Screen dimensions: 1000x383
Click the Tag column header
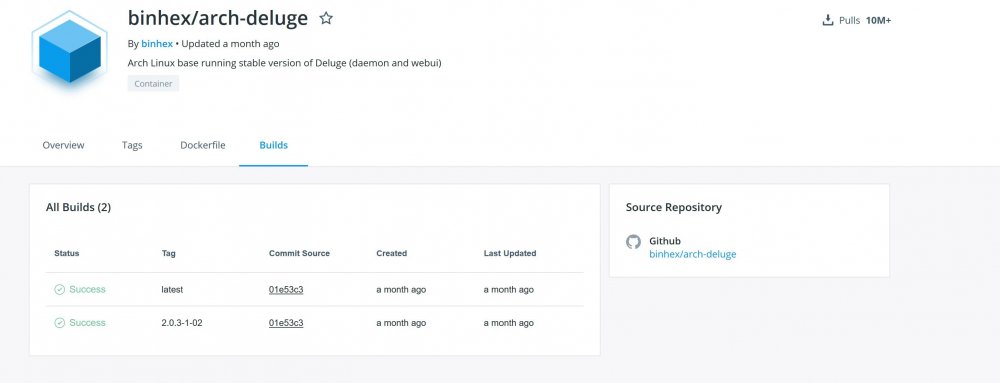pyautogui.click(x=168, y=253)
